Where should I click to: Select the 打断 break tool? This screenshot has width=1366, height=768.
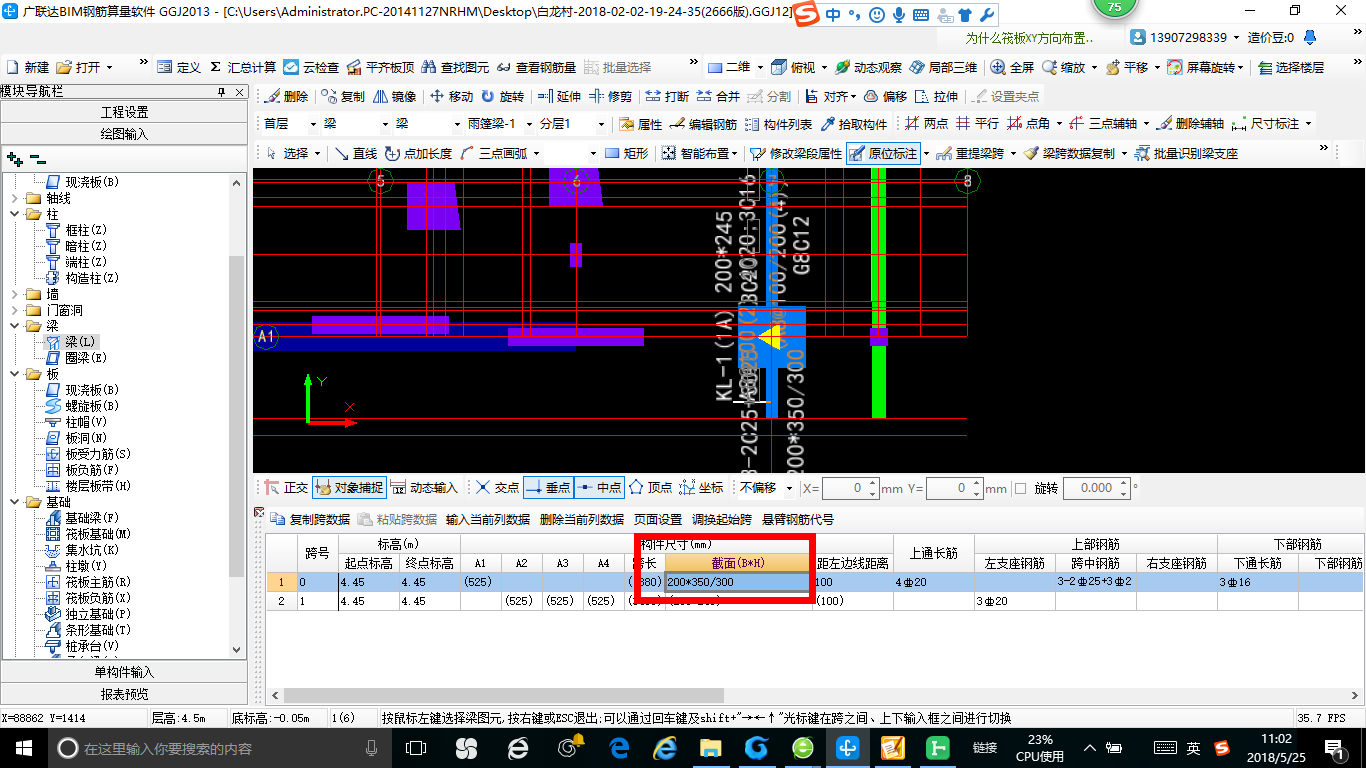tap(667, 97)
